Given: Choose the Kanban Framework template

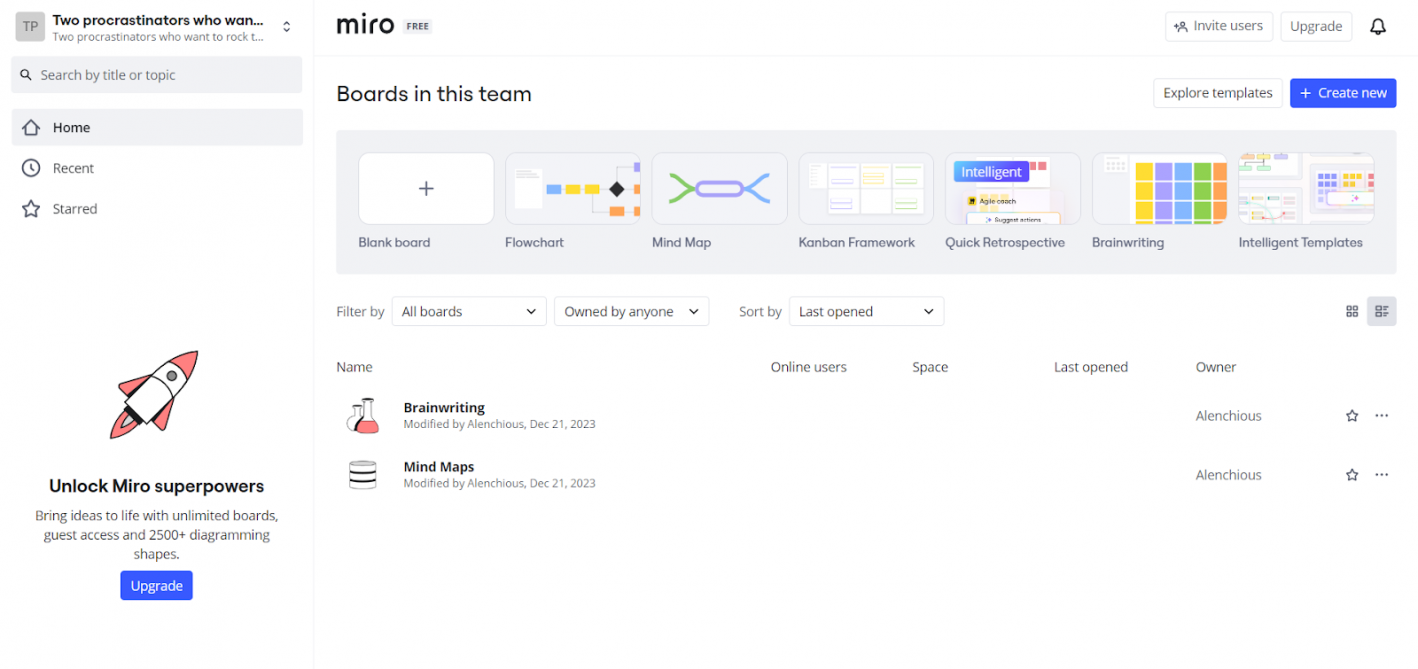Looking at the screenshot, I should [x=866, y=188].
